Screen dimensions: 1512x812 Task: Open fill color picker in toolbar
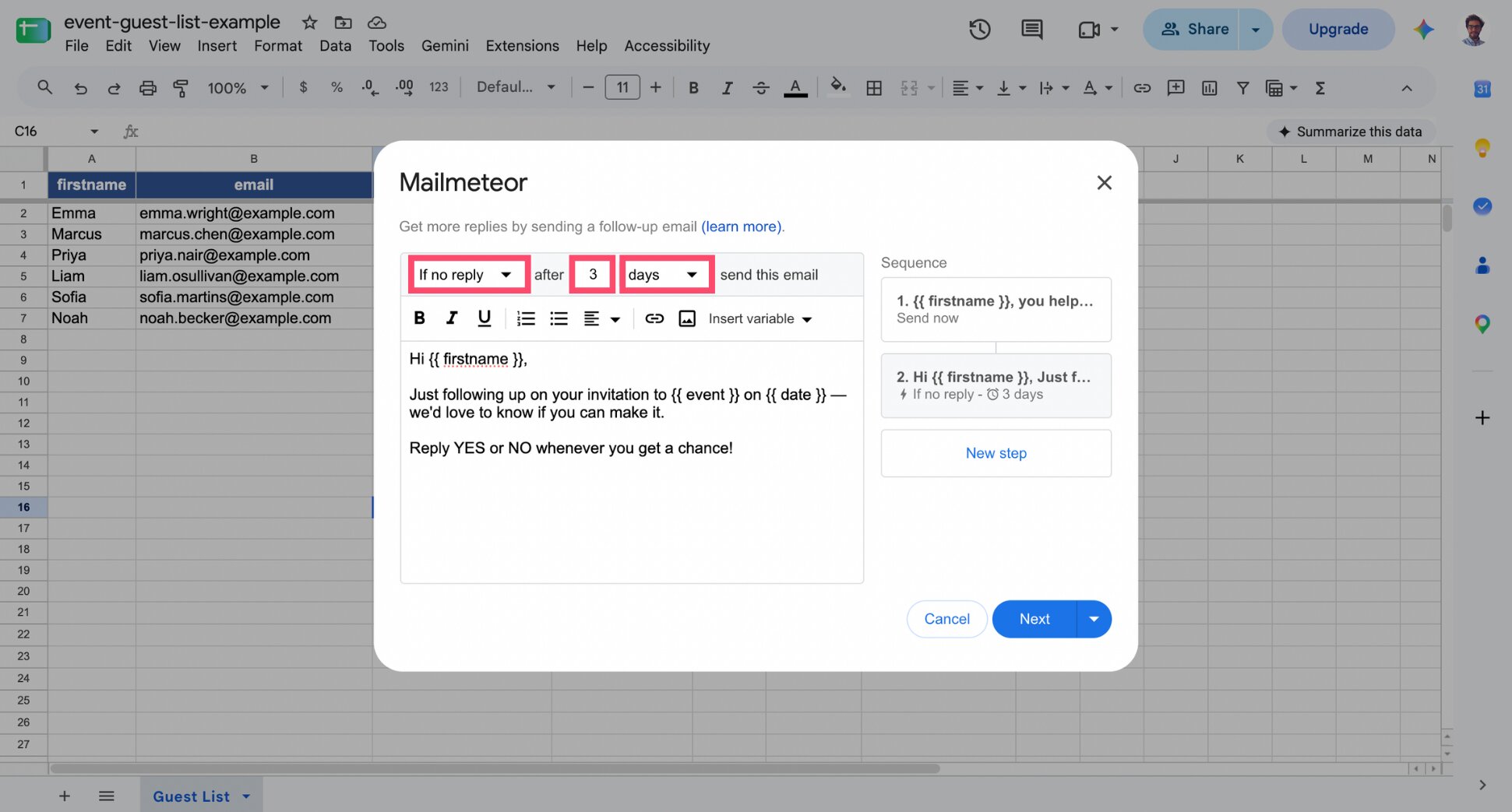[x=838, y=86]
